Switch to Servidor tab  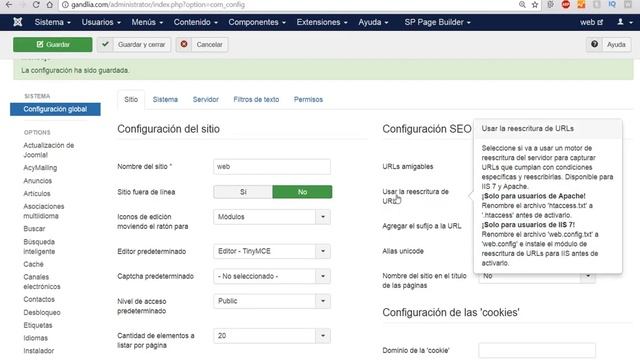click(205, 100)
